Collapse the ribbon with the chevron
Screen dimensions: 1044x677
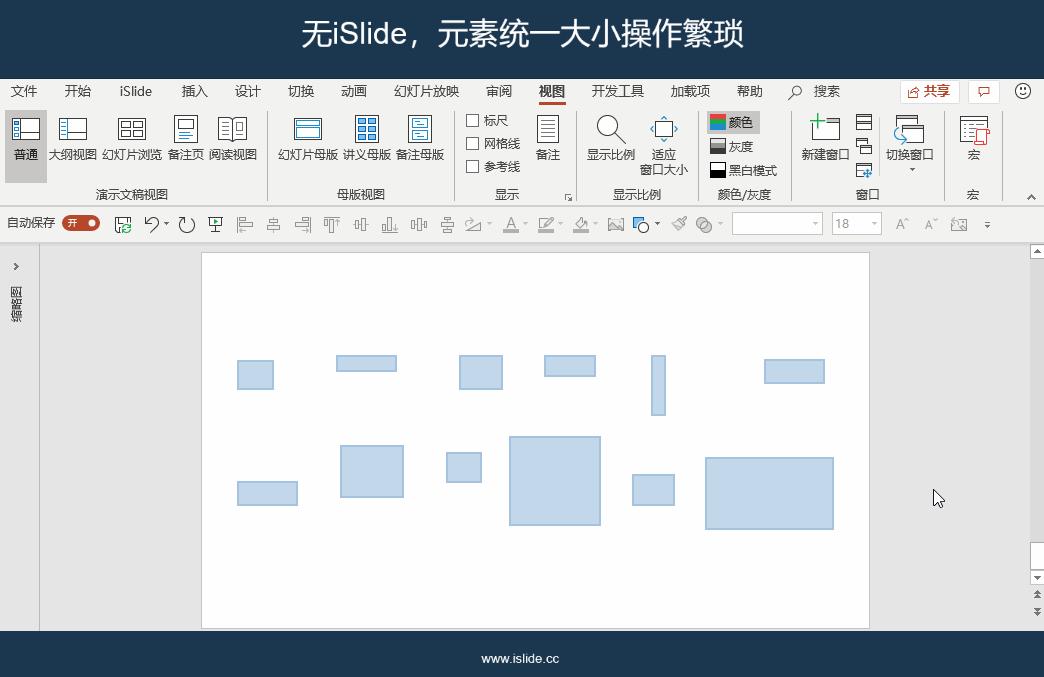tap(1031, 197)
